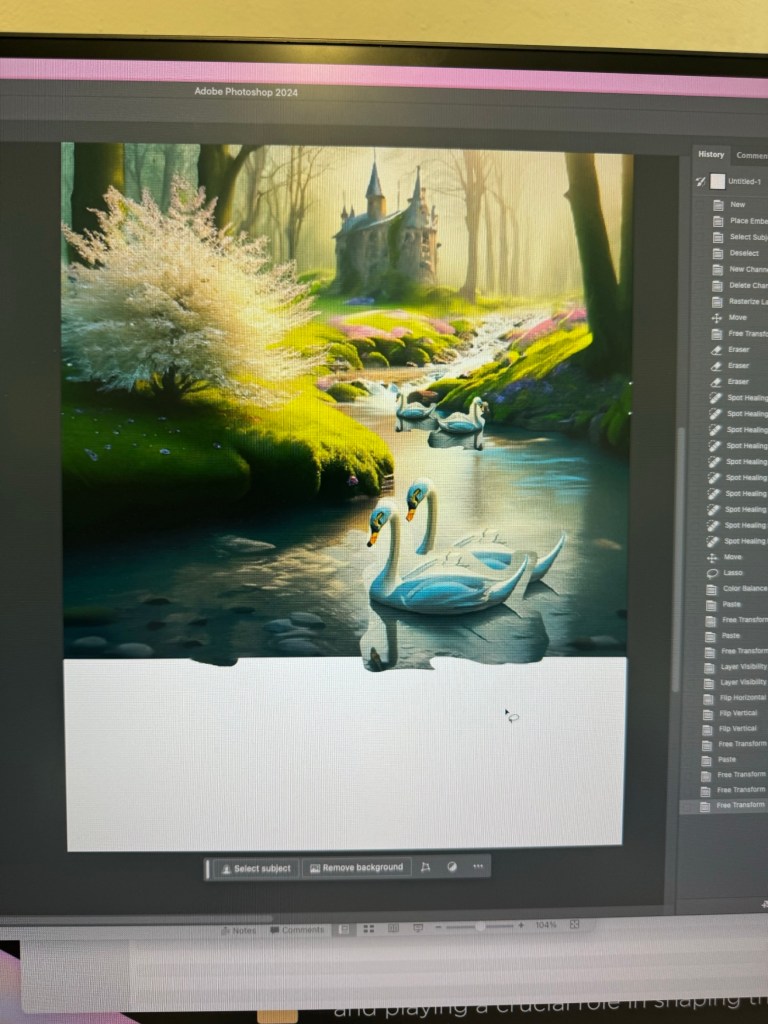The image size is (768, 1024).
Task: Switch to the Comments panel tab
Action: [x=750, y=156]
